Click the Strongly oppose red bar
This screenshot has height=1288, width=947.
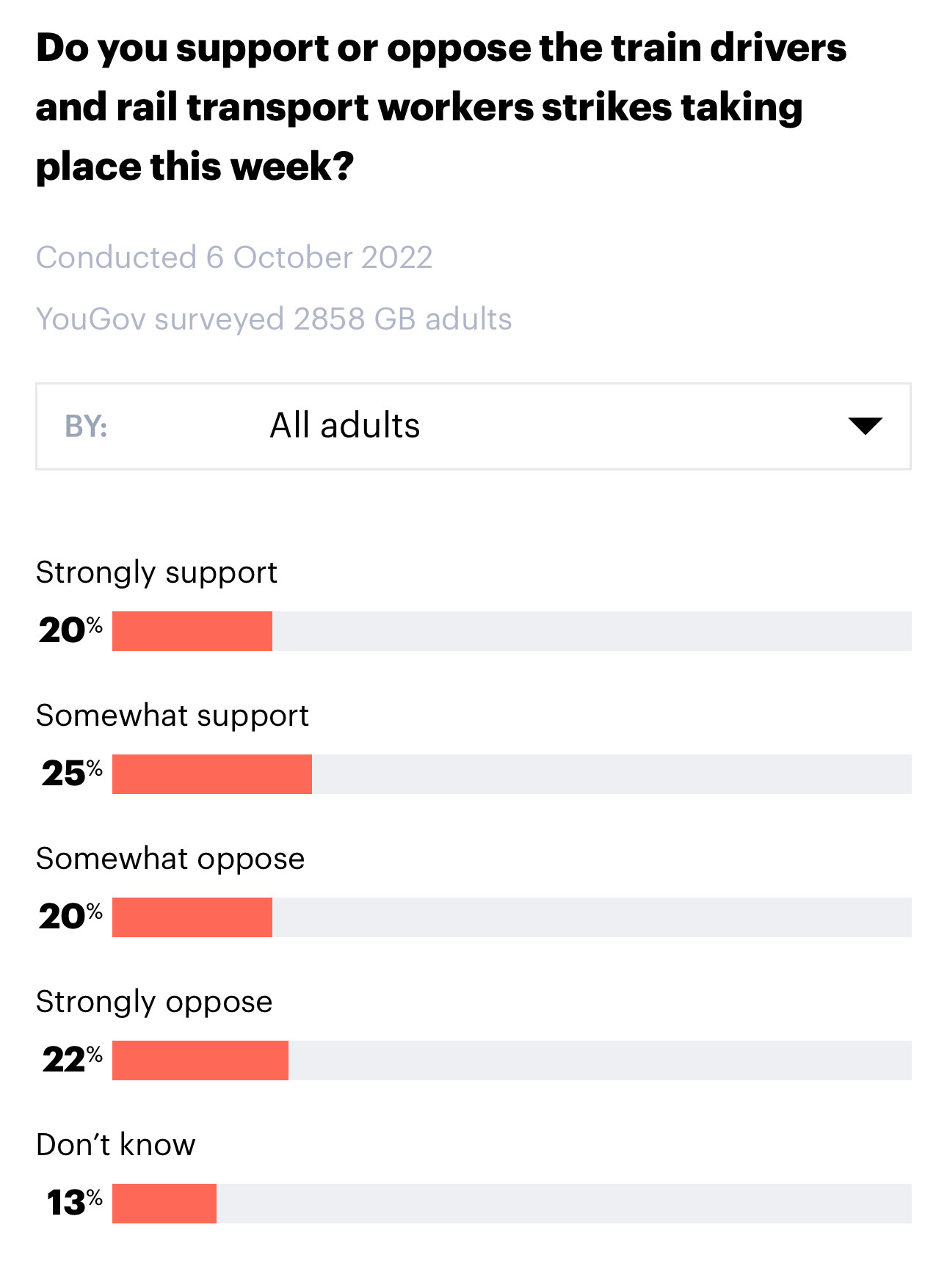(x=200, y=1060)
